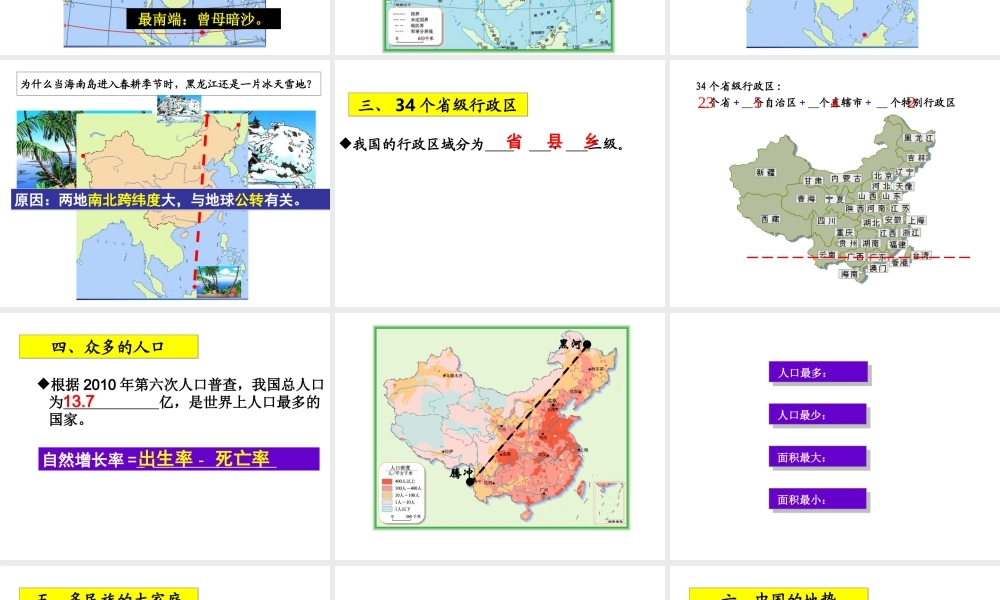
Task: Click the '吉林' label on the province map
Action: [x=916, y=157]
